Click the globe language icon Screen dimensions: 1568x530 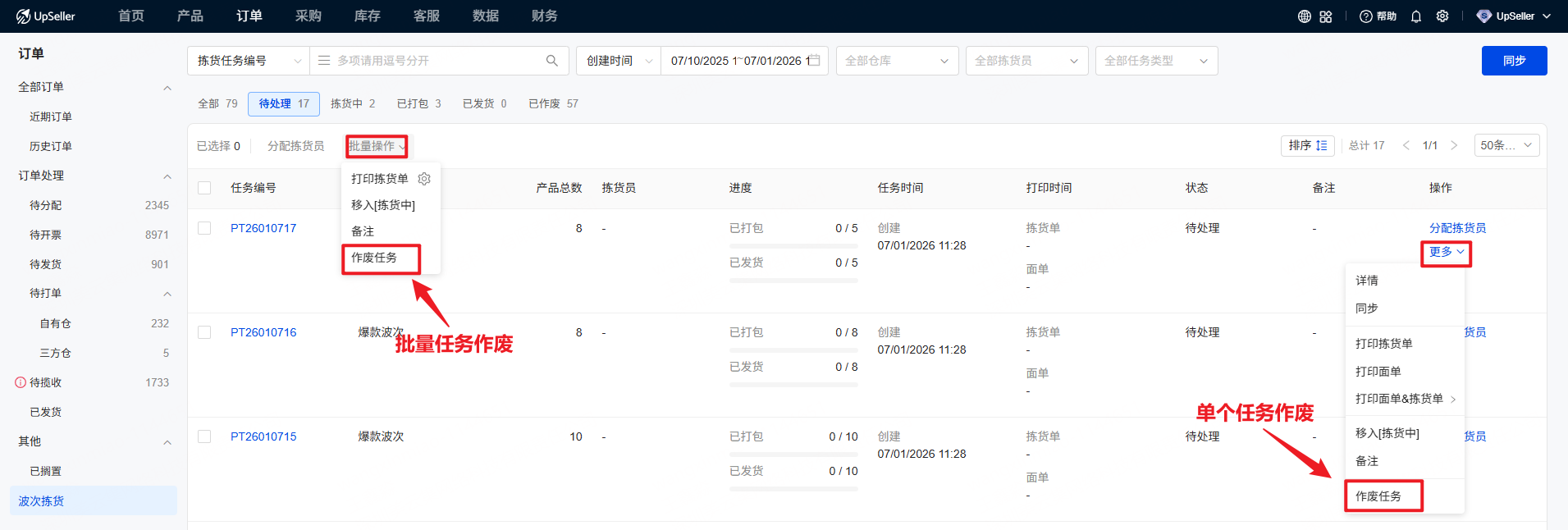(x=1304, y=16)
